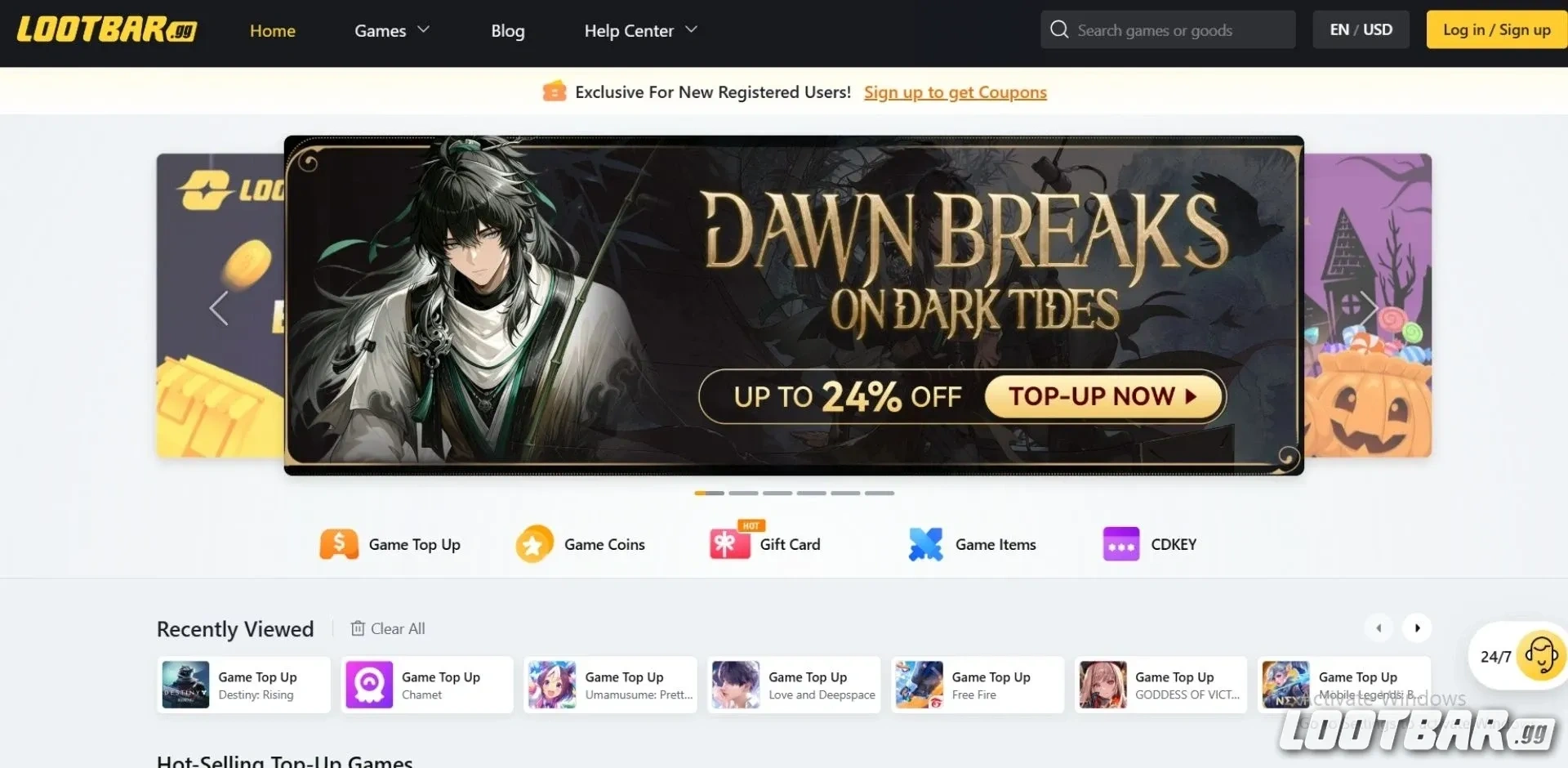This screenshot has height=768, width=1568.
Task: Open Destiny: Rising recently viewed thumbnail
Action: 185,685
